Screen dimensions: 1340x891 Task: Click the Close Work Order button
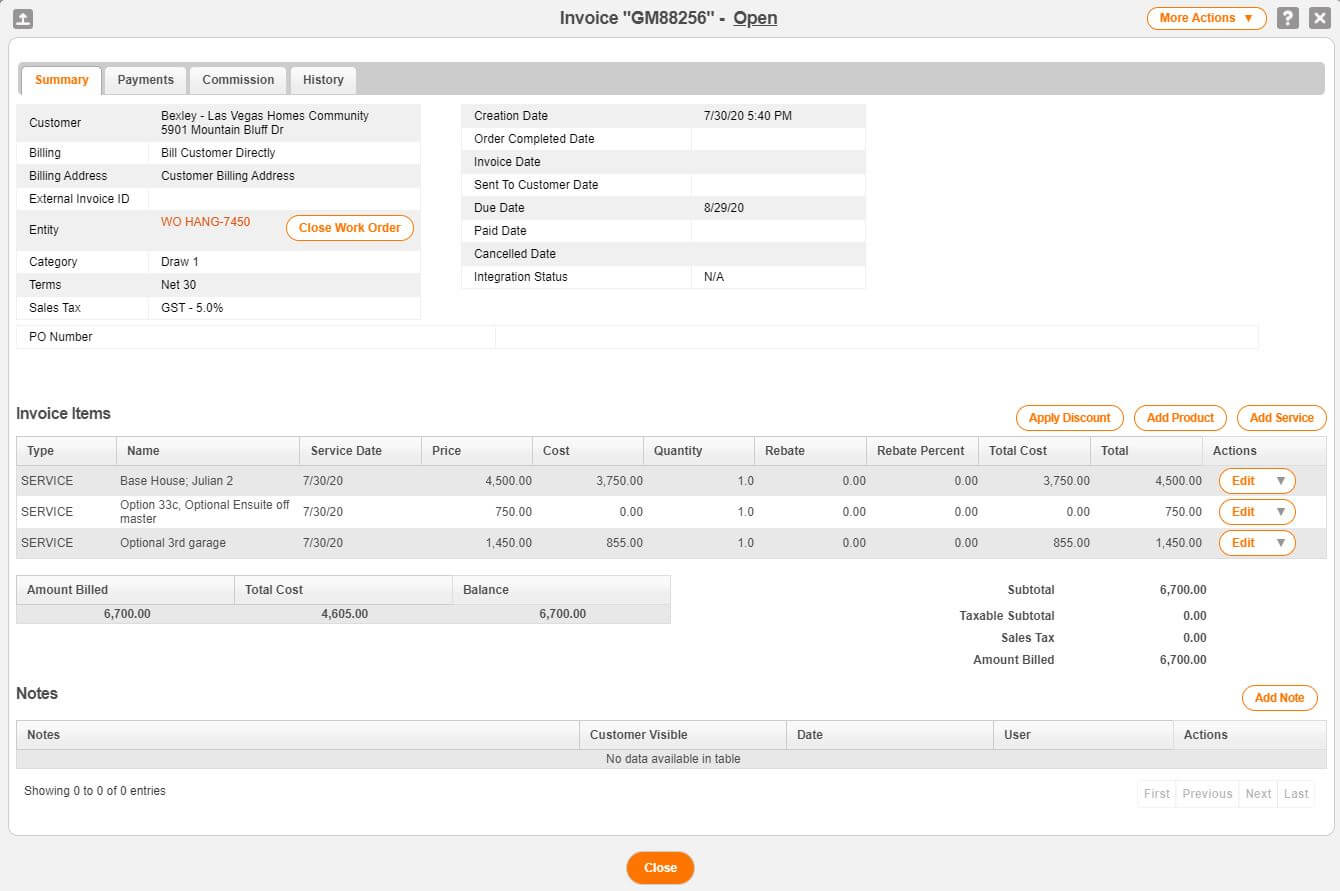pos(349,228)
